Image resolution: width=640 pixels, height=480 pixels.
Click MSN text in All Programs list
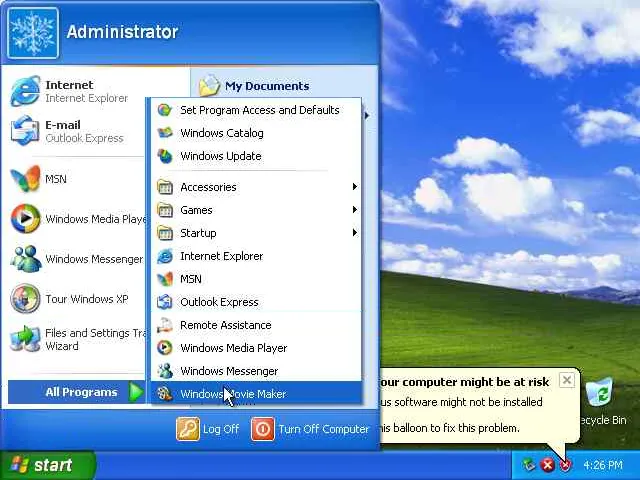[191, 279]
